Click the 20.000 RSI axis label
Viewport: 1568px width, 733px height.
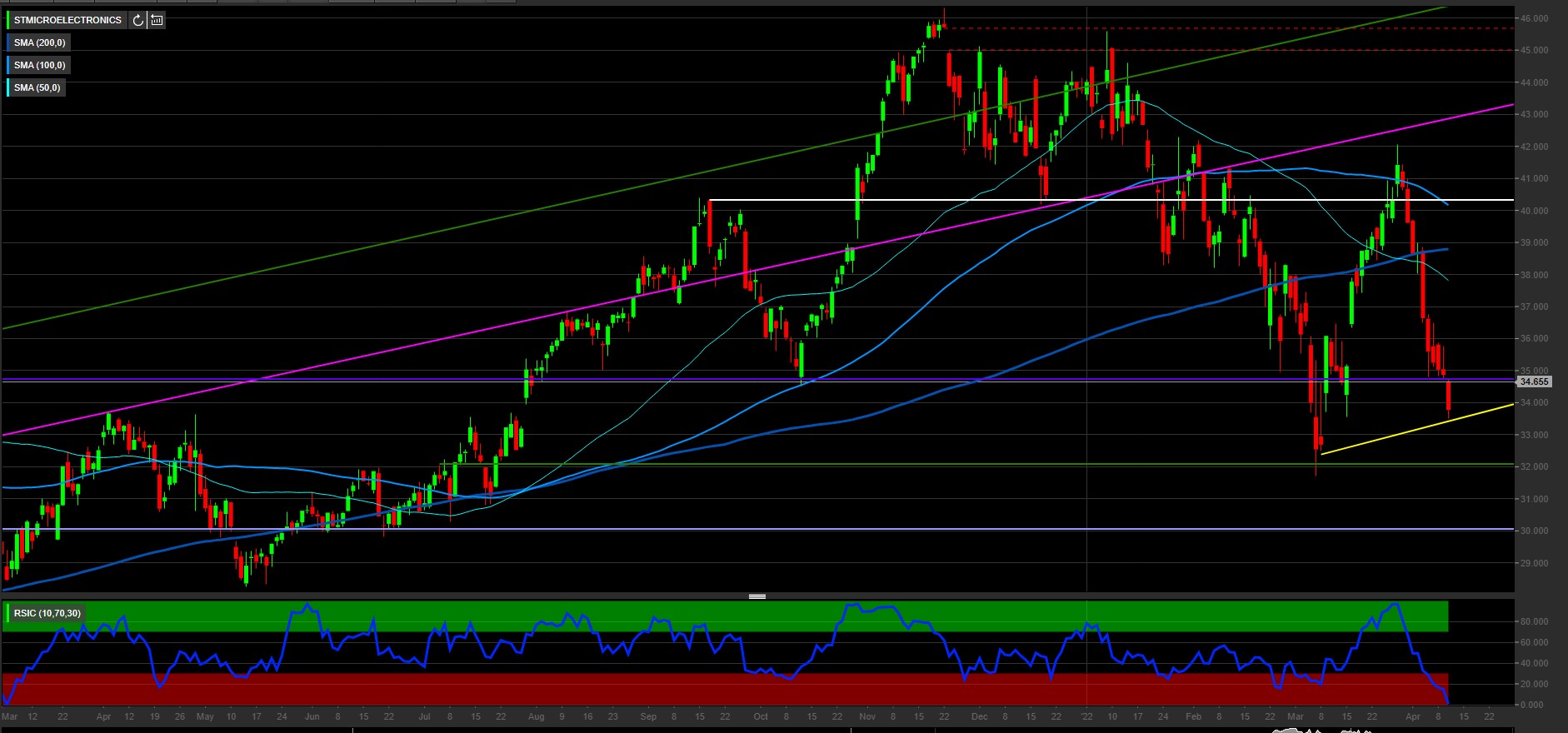pyautogui.click(x=1535, y=684)
